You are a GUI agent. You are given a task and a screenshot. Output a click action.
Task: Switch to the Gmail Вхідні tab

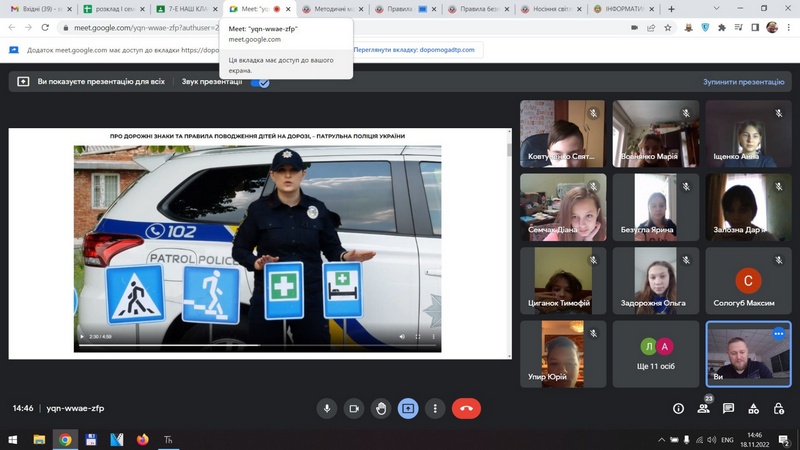tap(41, 9)
